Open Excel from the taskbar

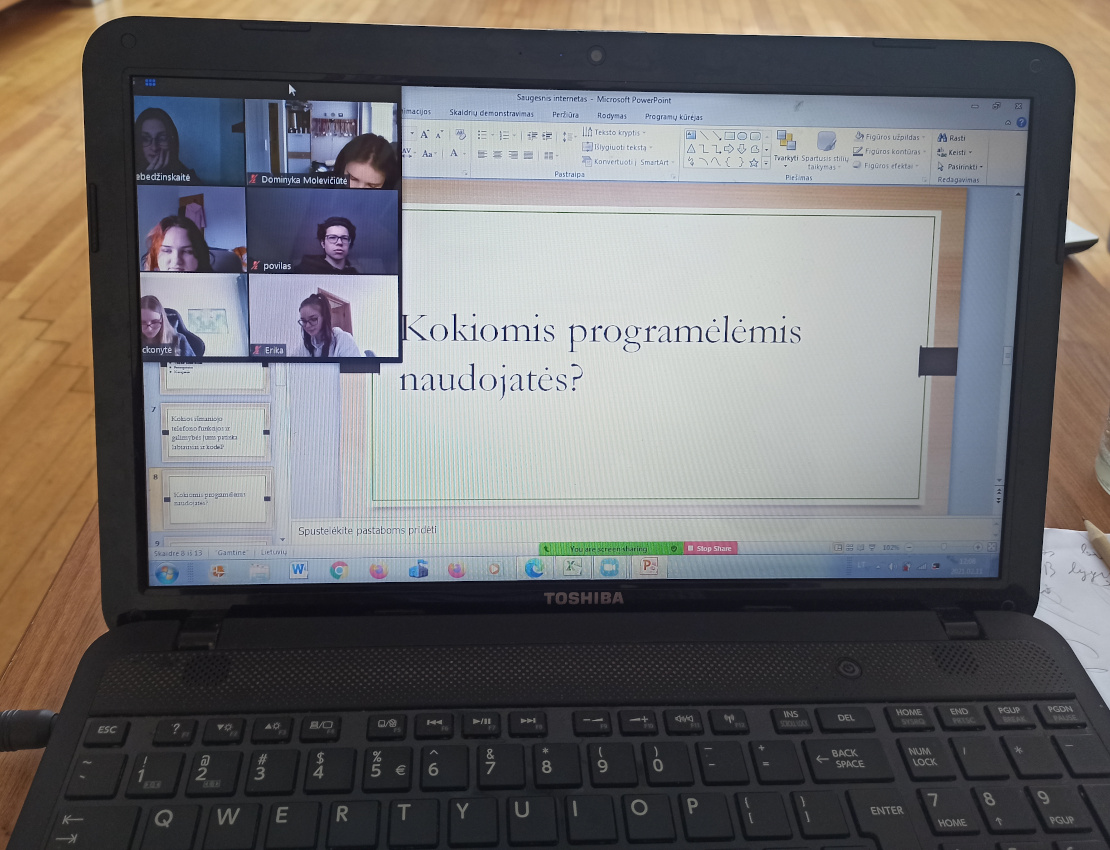572,566
